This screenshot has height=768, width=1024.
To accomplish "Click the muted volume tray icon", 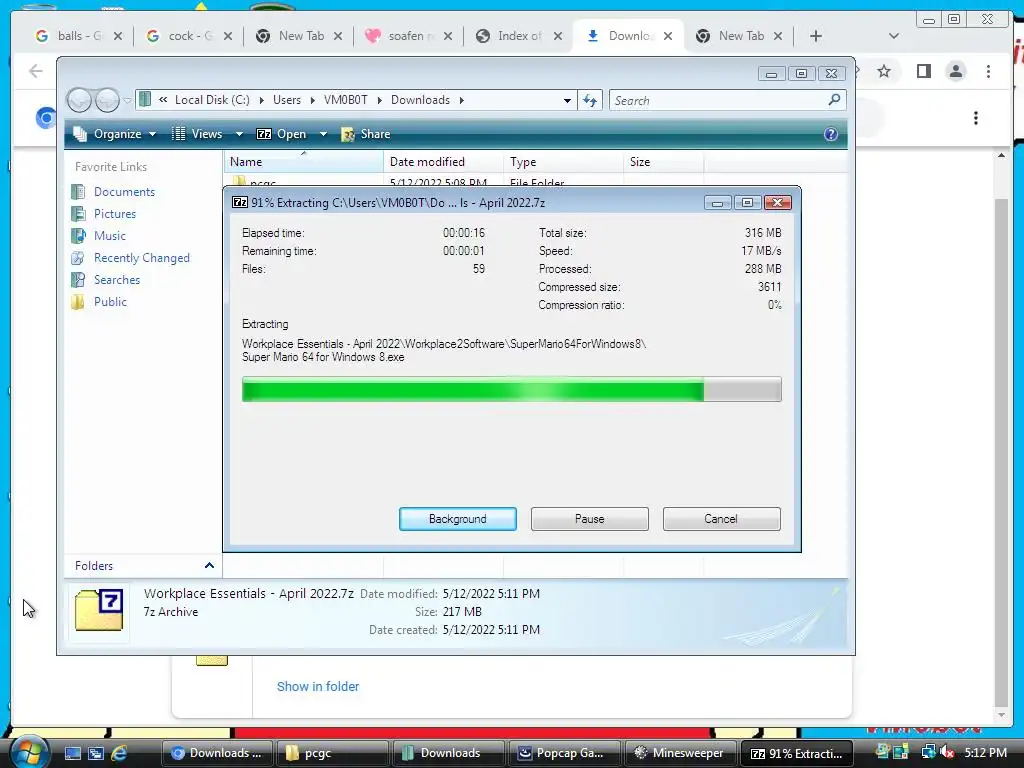I will pos(947,753).
